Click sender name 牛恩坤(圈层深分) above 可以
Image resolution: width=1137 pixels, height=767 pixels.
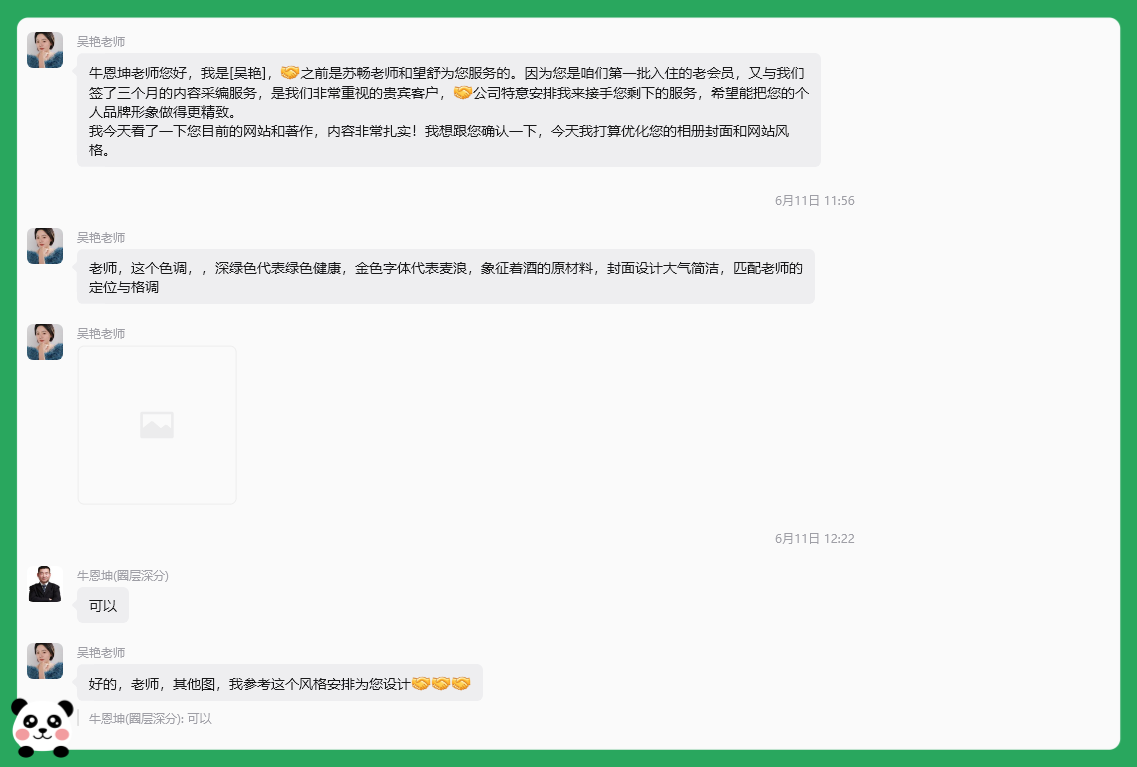(123, 576)
